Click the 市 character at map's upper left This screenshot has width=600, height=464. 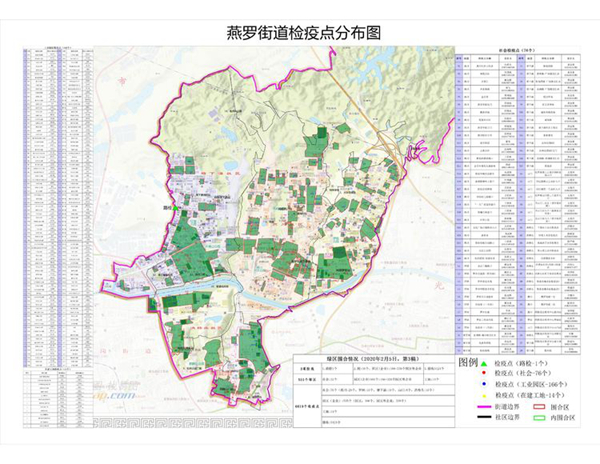click(x=121, y=81)
